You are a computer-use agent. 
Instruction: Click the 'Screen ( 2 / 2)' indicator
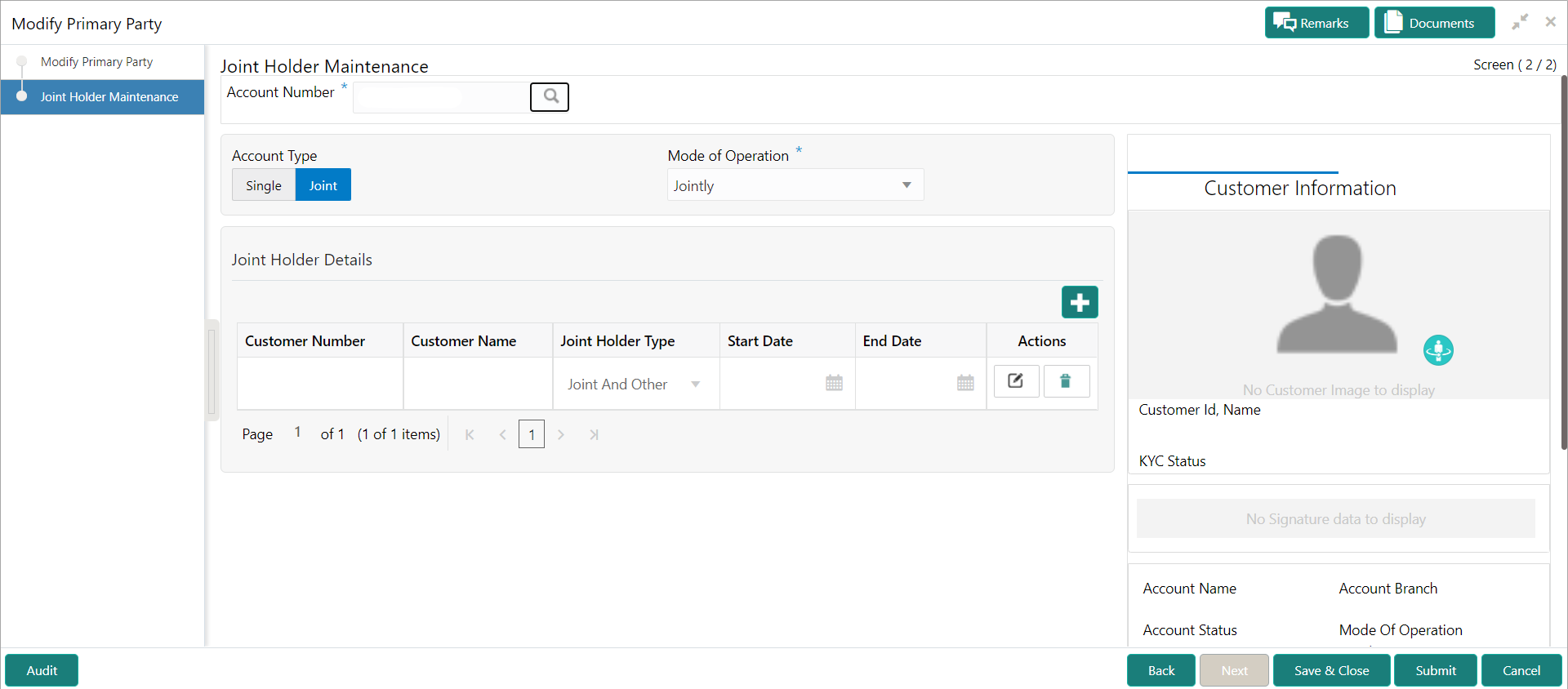pyautogui.click(x=1515, y=64)
